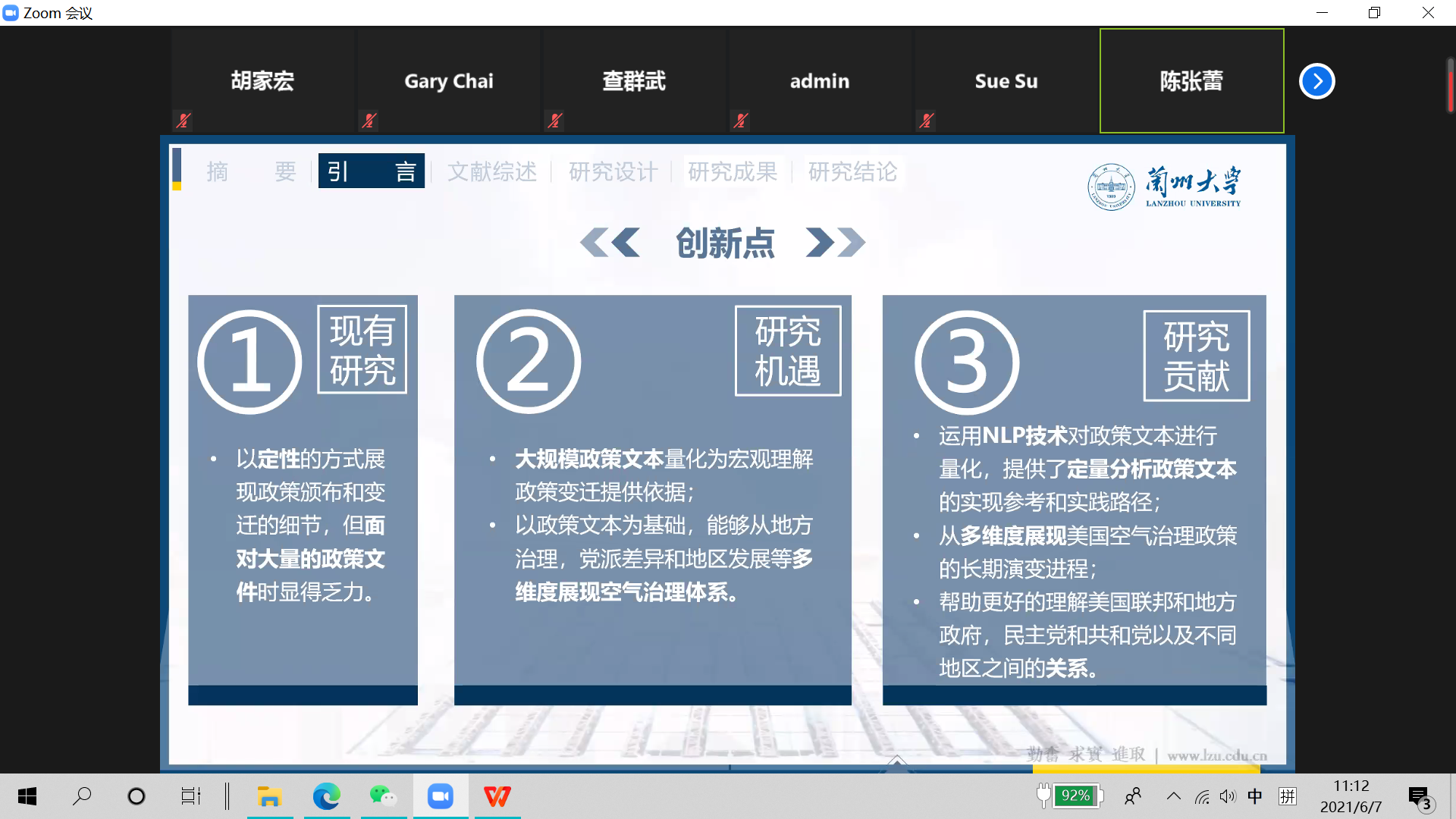Image resolution: width=1456 pixels, height=819 pixels.
Task: Expand hidden system tray icons chevron
Action: (1173, 796)
